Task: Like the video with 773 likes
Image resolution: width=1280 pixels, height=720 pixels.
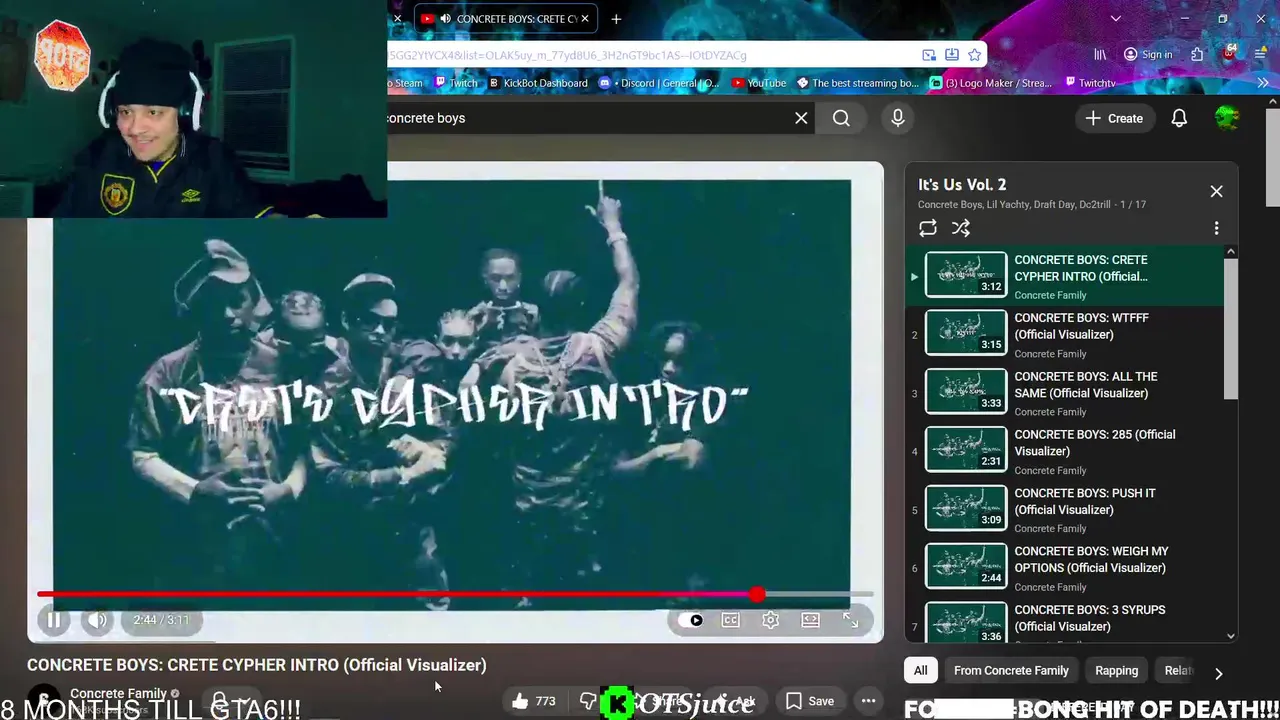Action: [534, 701]
